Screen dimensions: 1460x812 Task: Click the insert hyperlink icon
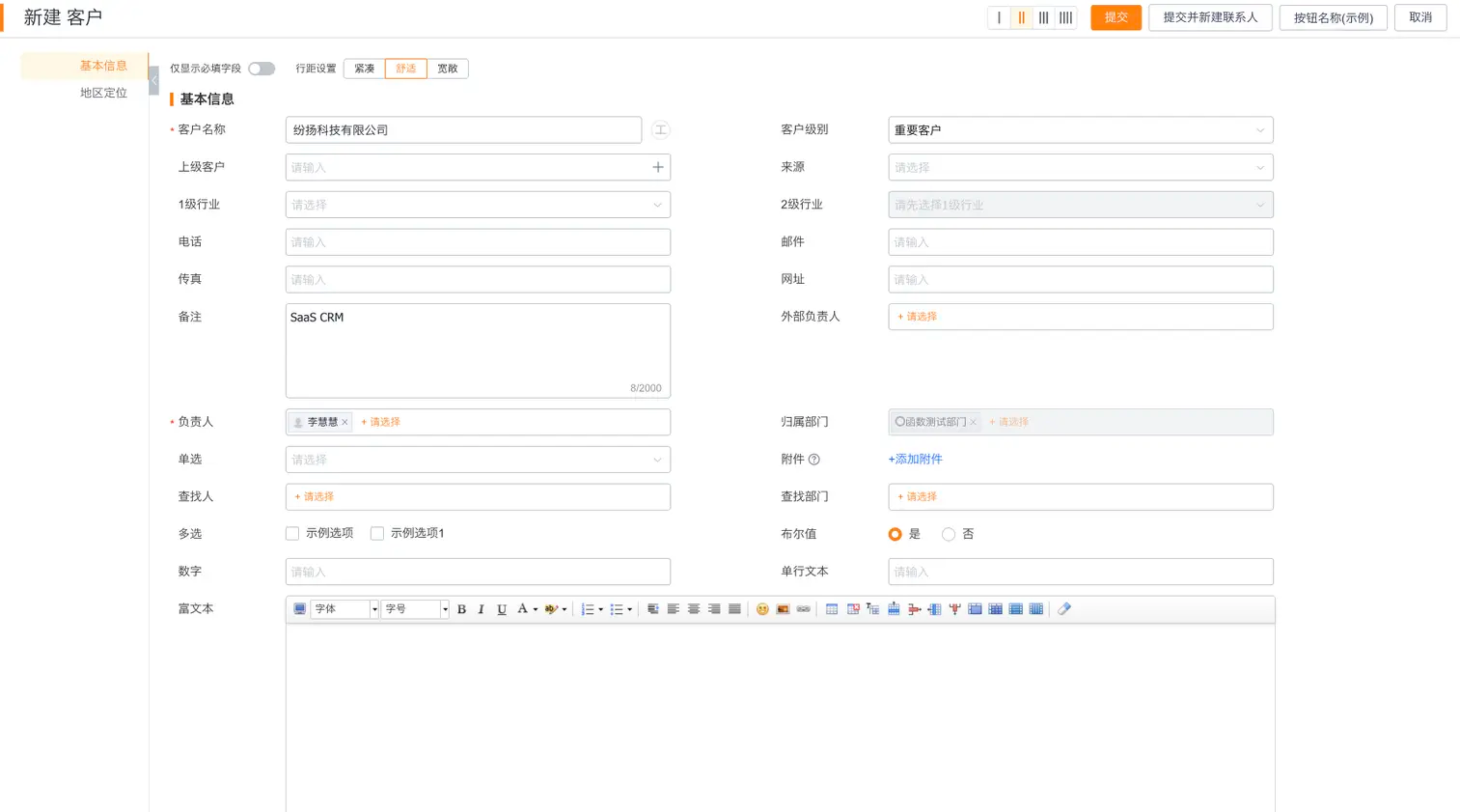click(803, 609)
